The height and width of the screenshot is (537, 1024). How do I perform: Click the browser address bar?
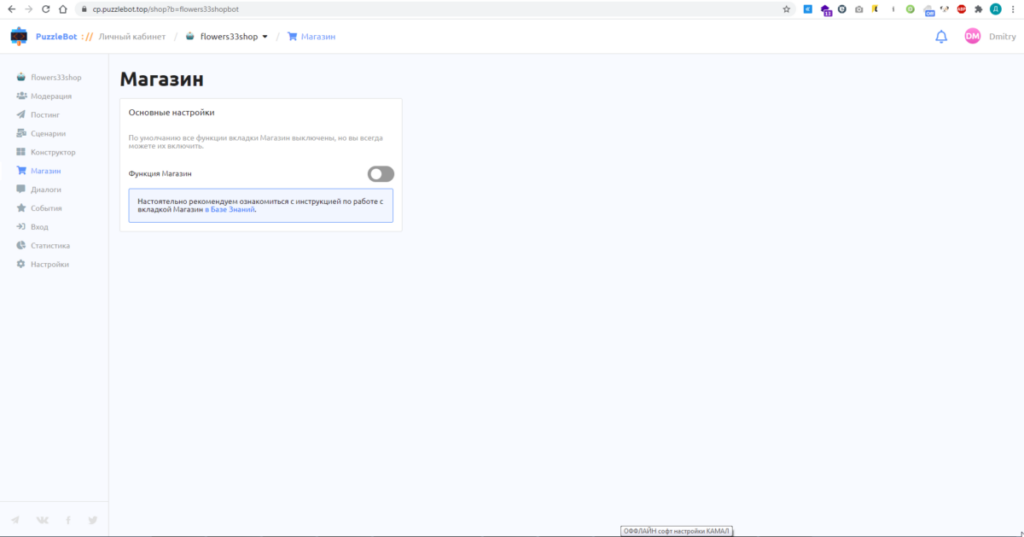[x=400, y=9]
